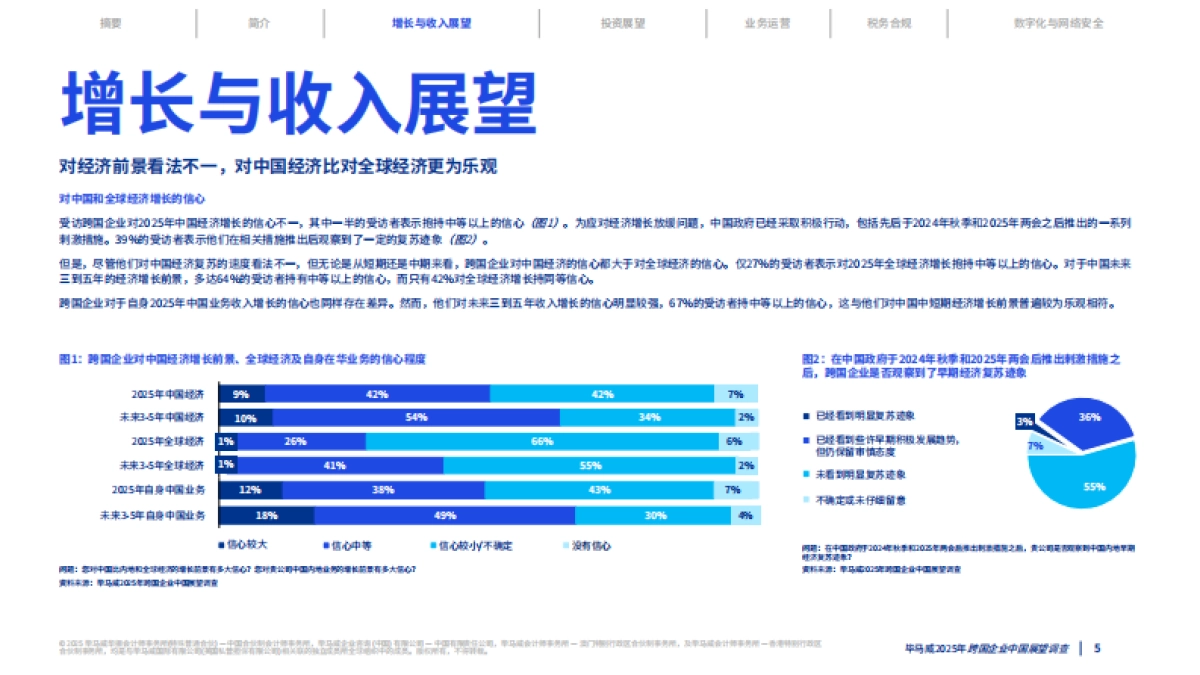Image resolution: width=1200 pixels, height=675 pixels.
Task: Switch to the 摘要 tab
Action: click(113, 23)
